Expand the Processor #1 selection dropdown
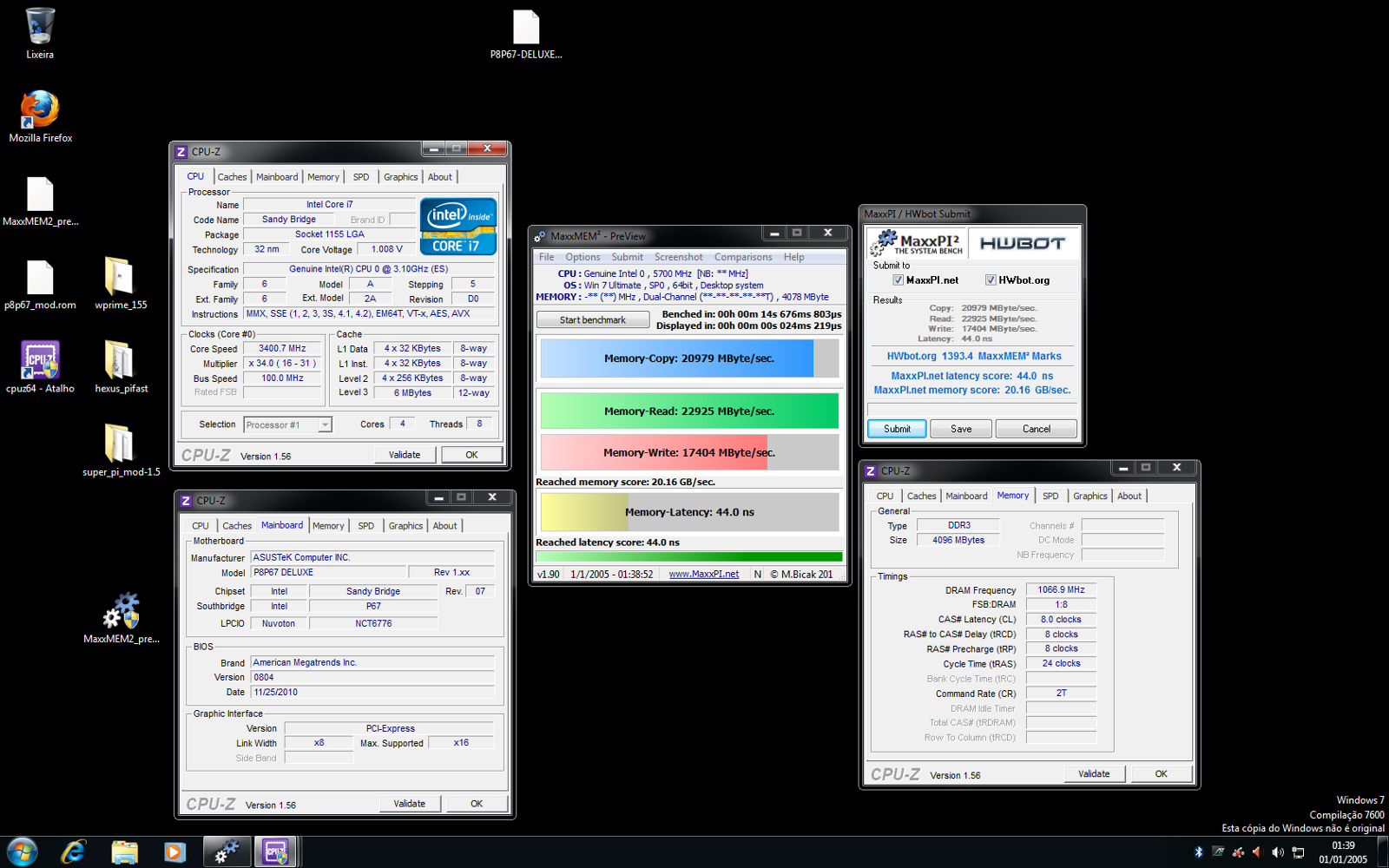The height and width of the screenshot is (868, 1389). tap(325, 424)
